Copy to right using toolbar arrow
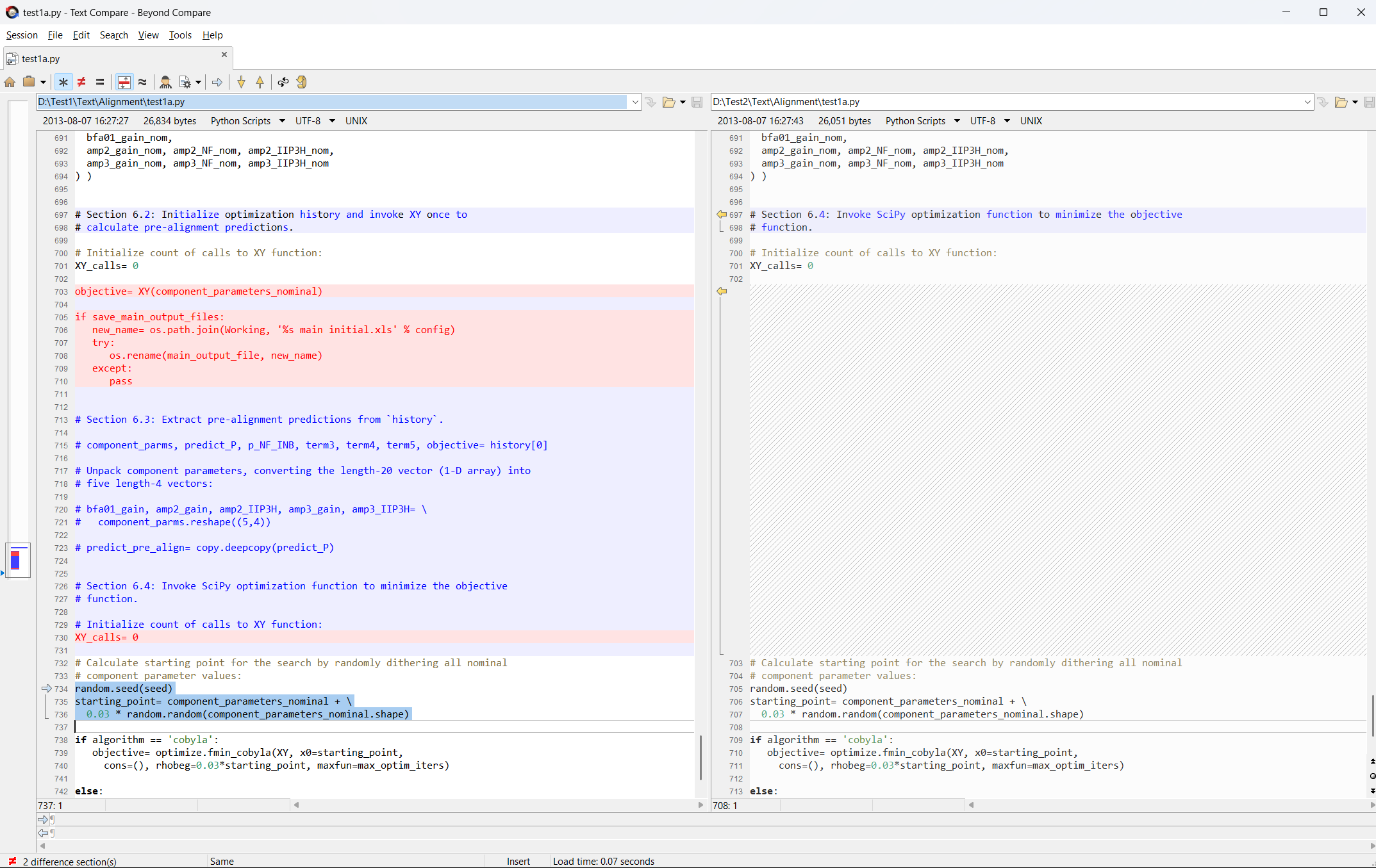 [x=217, y=82]
